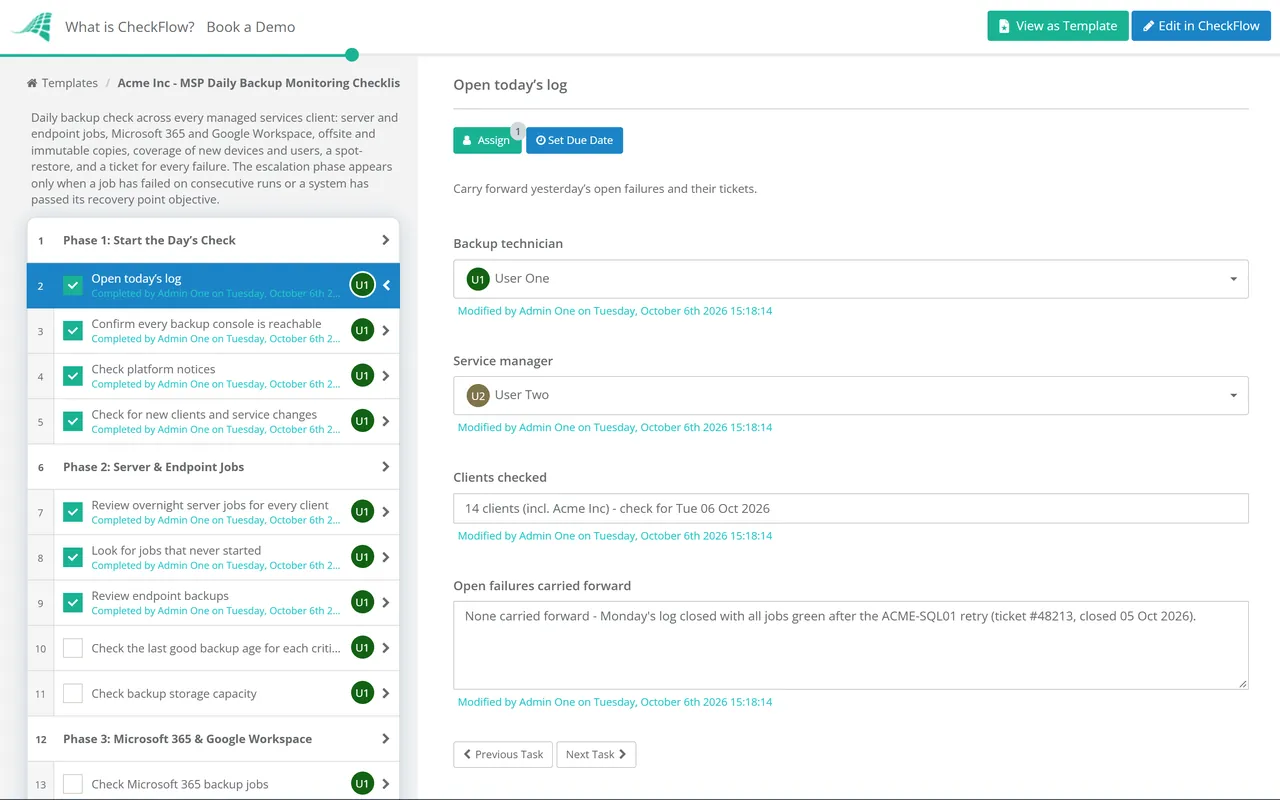The height and width of the screenshot is (800, 1280).
Task: Click the Next Task button
Action: pos(596,754)
